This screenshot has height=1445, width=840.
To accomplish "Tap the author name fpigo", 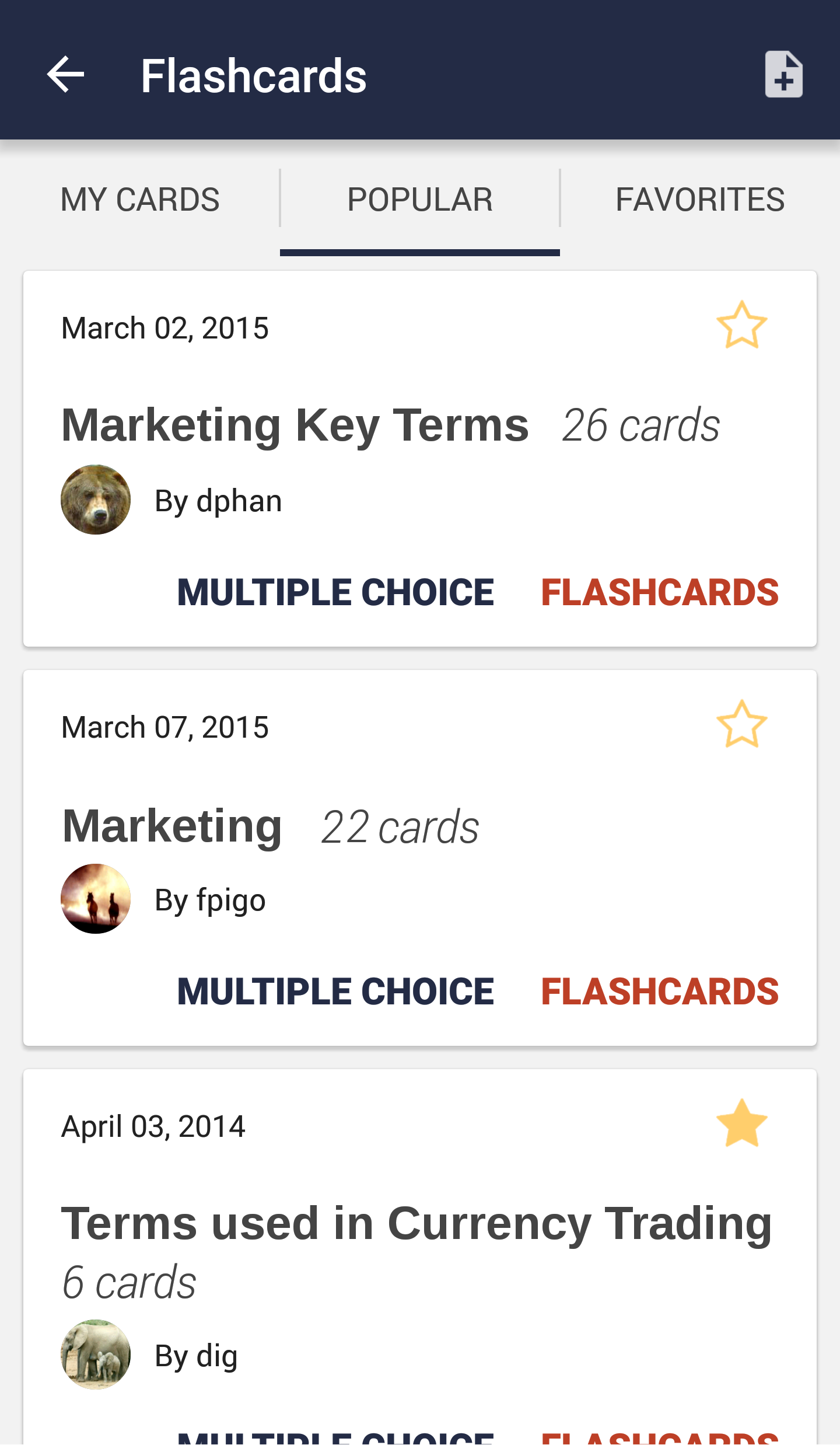I will 210,900.
